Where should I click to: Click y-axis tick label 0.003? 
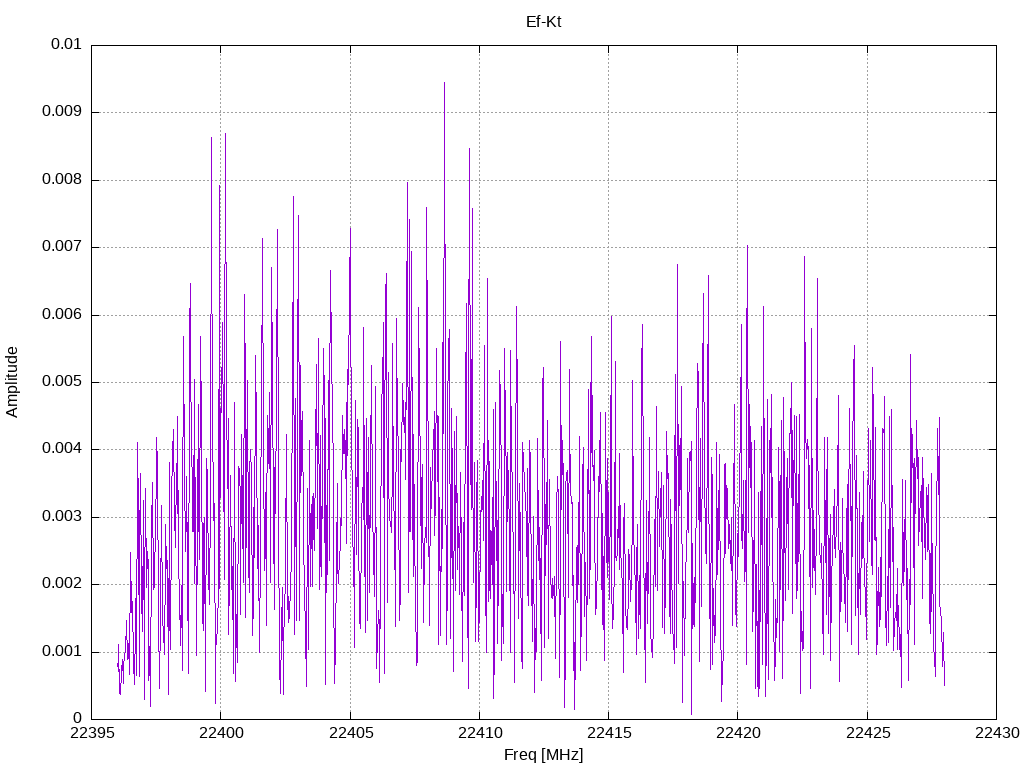pyautogui.click(x=62, y=517)
